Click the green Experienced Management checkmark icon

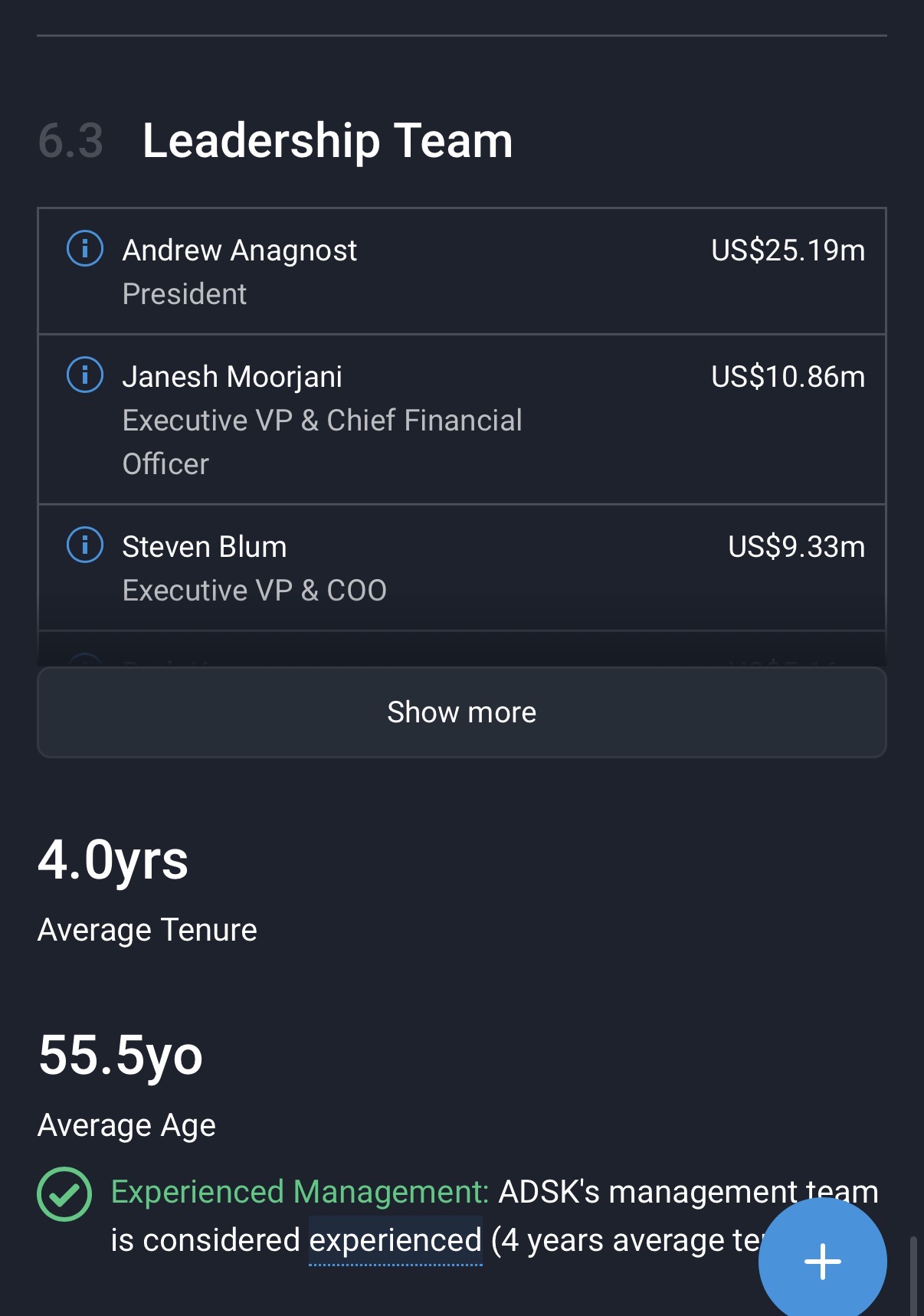(x=64, y=1193)
